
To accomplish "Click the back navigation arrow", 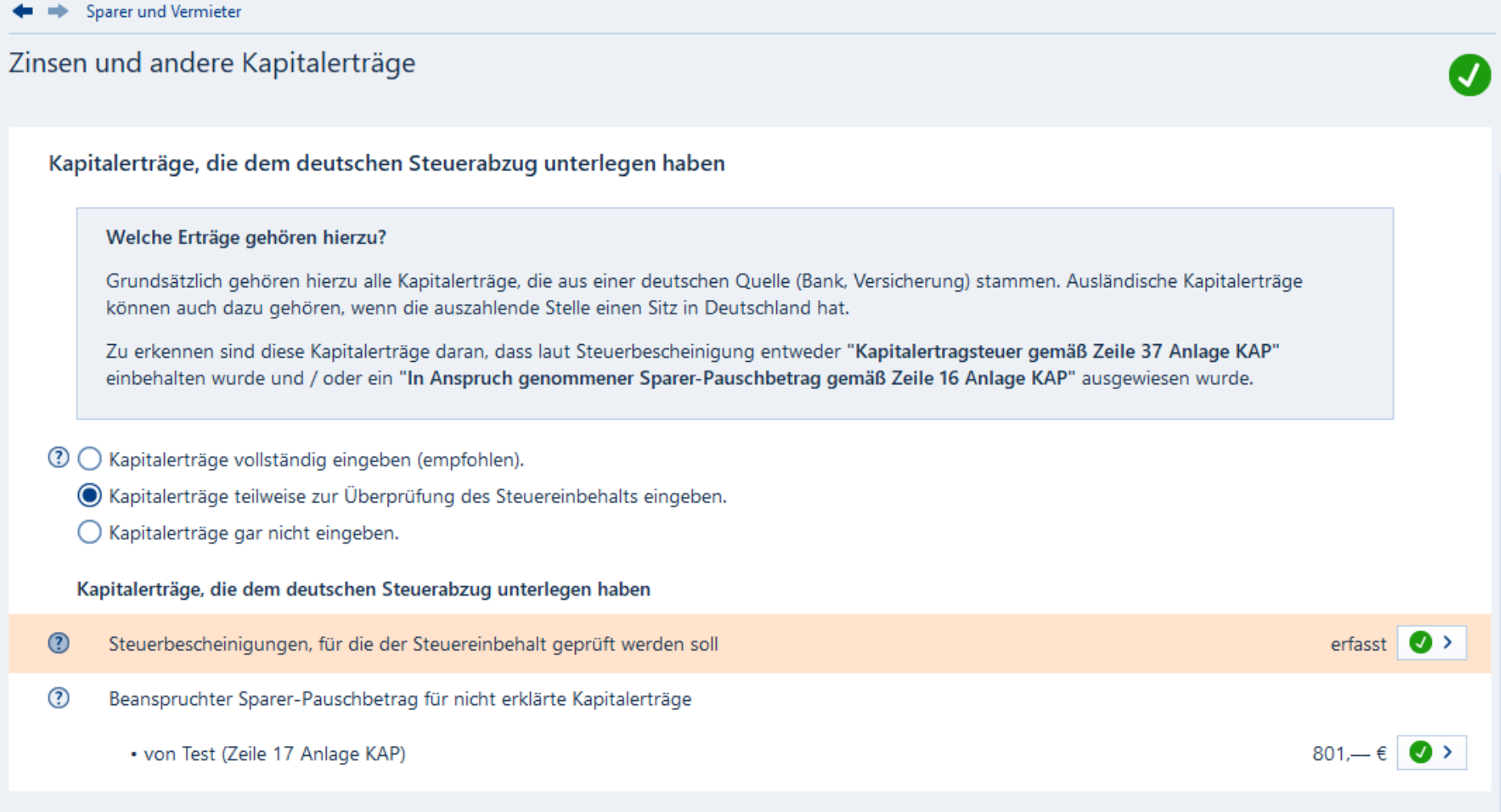I will tap(23, 11).
